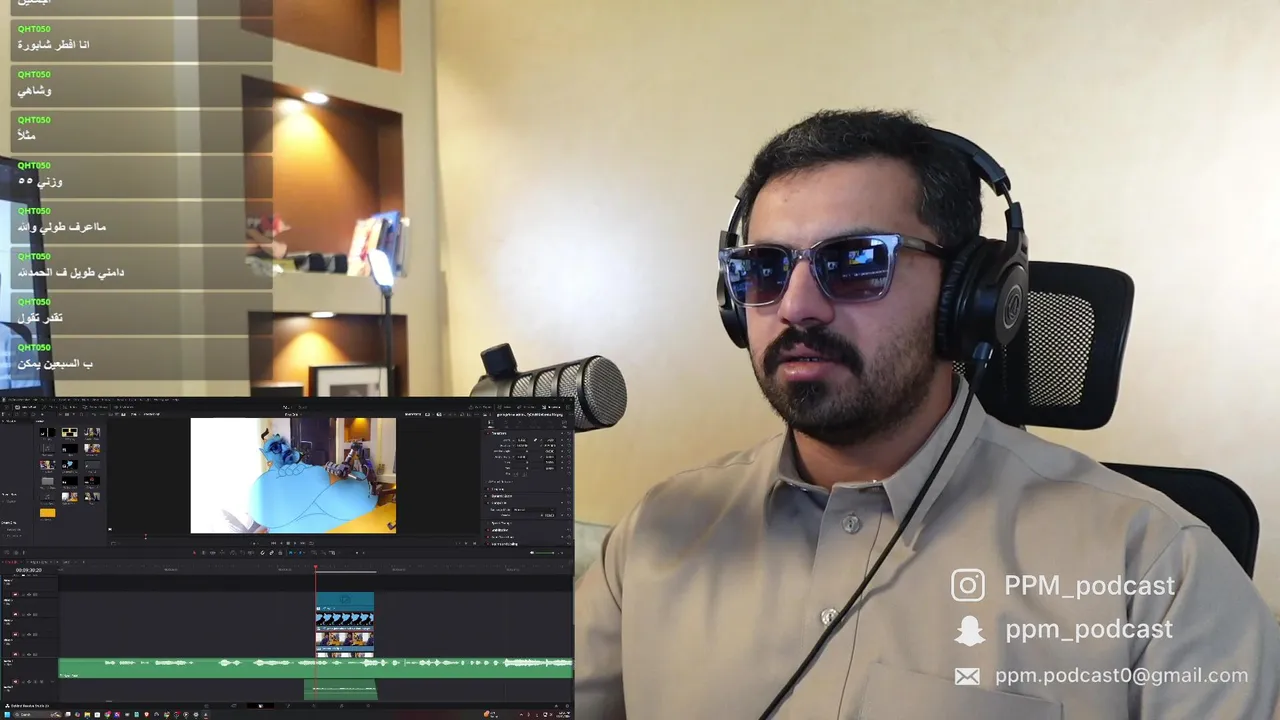Viewport: 1280px width, 720px height.
Task: Click the DaVinci Resolve taskbar icon
Action: (205, 714)
